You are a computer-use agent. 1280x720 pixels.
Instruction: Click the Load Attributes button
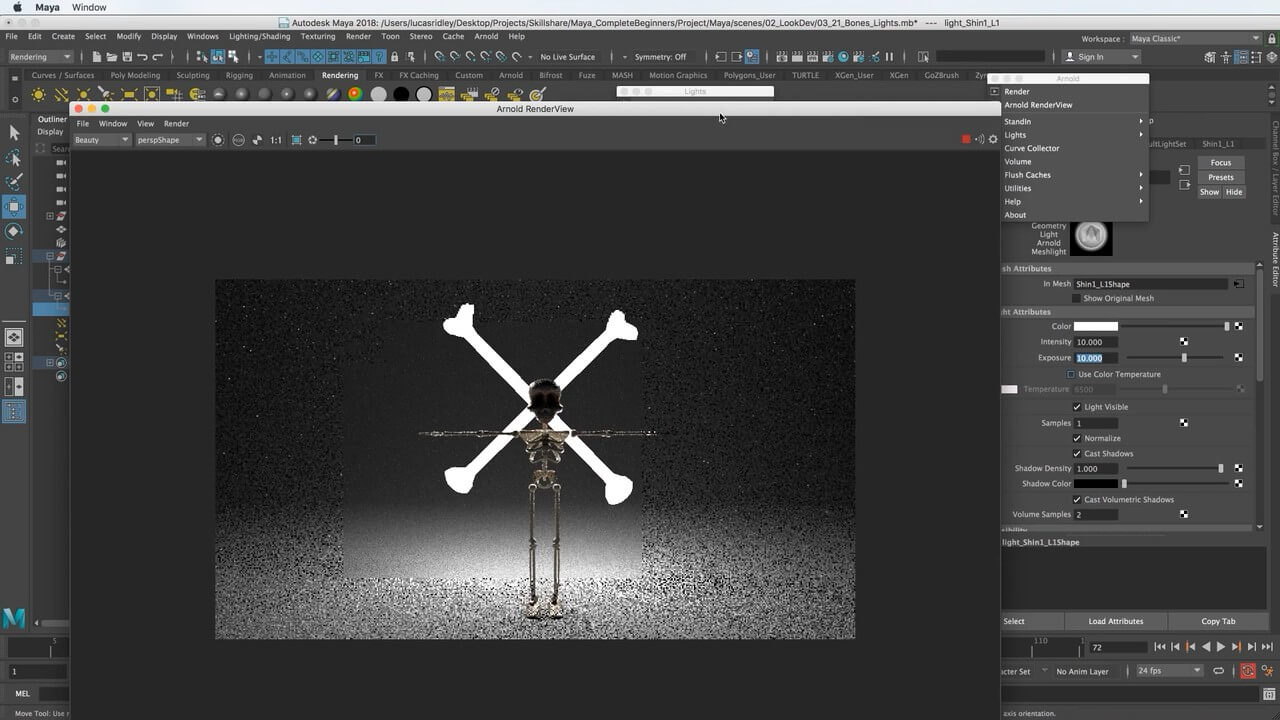tap(1115, 621)
